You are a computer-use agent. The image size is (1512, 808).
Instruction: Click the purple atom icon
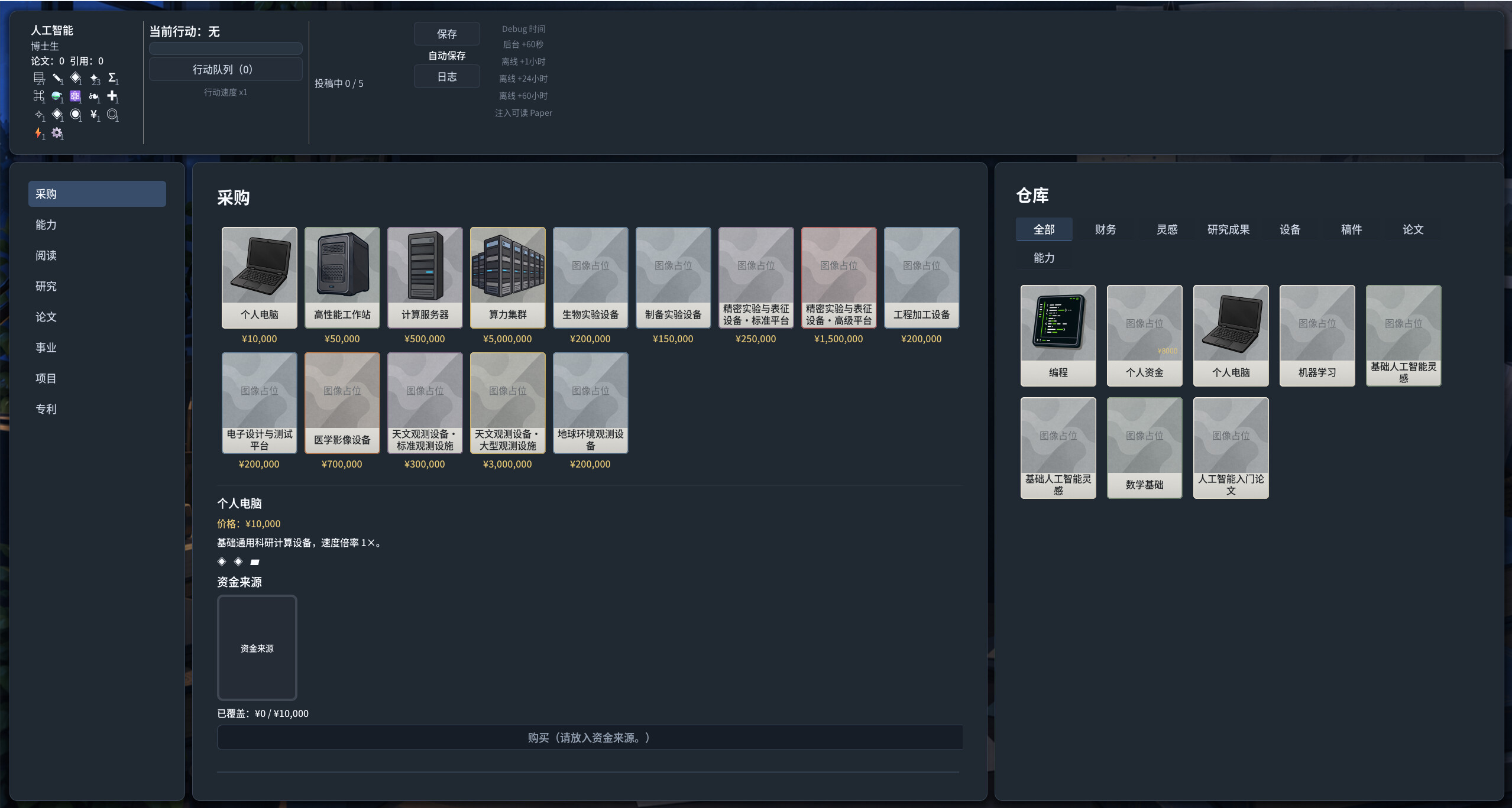(75, 96)
